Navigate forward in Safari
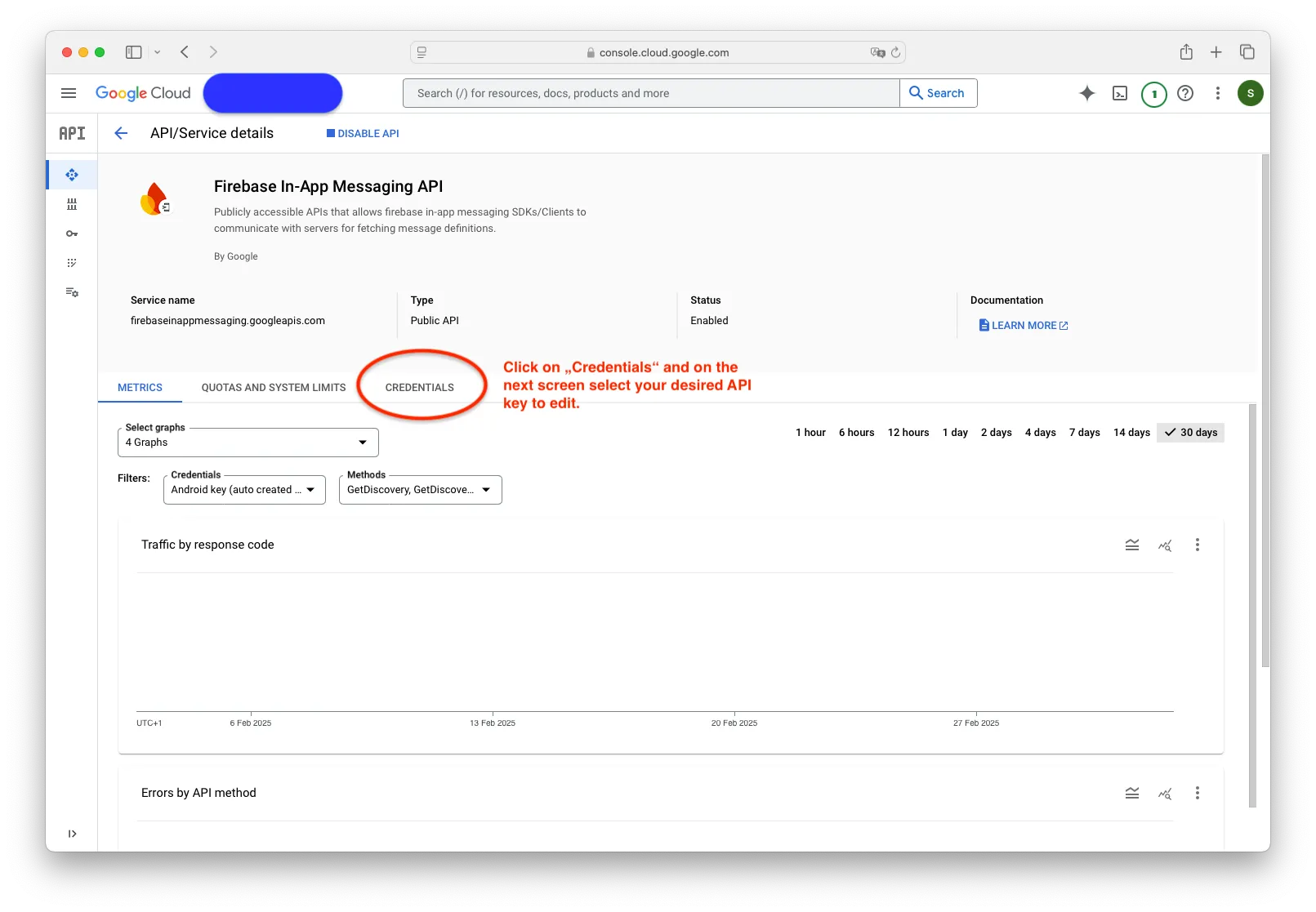This screenshot has height=912, width=1316. (x=213, y=52)
